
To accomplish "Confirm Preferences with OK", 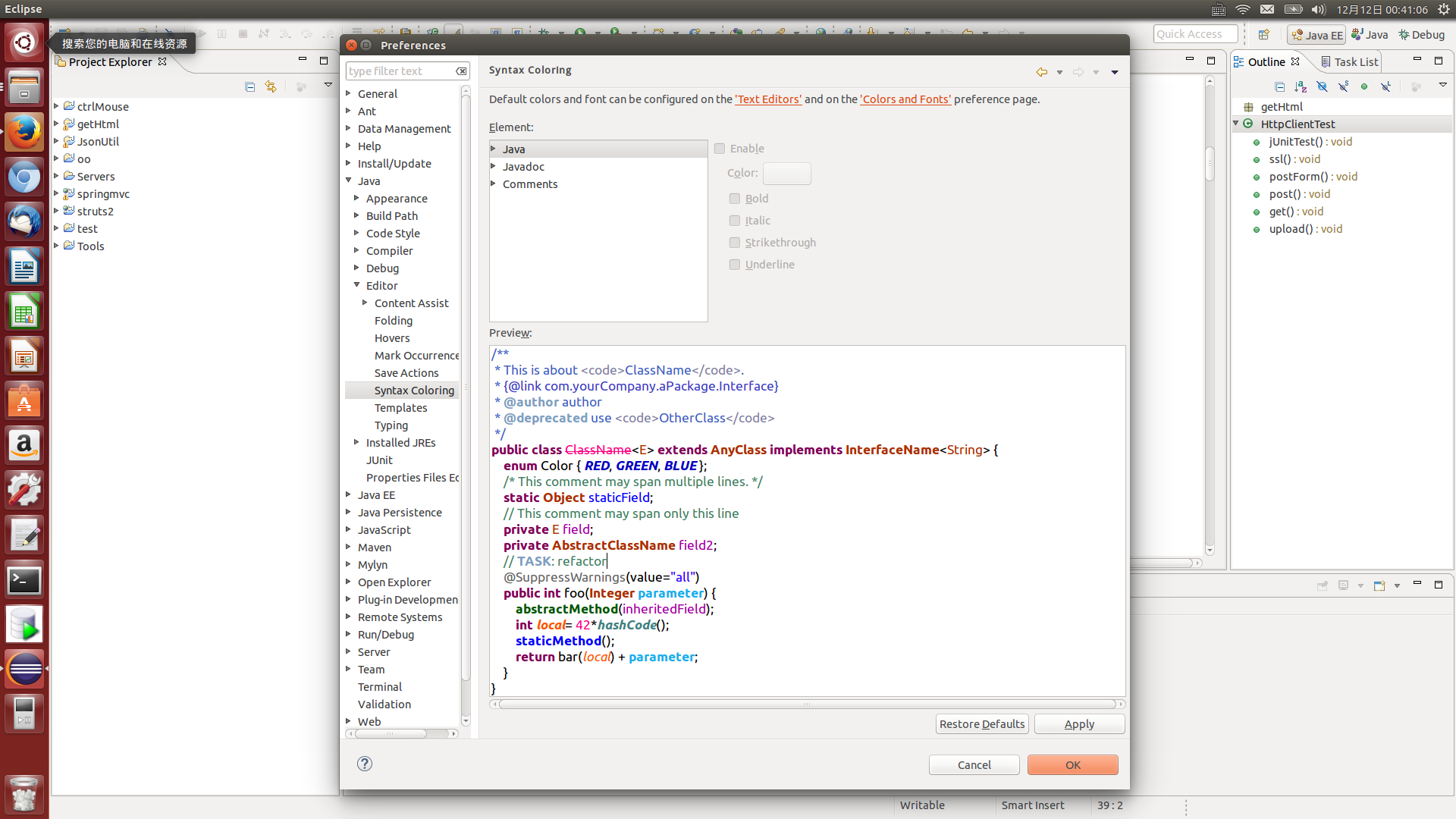I will point(1072,765).
